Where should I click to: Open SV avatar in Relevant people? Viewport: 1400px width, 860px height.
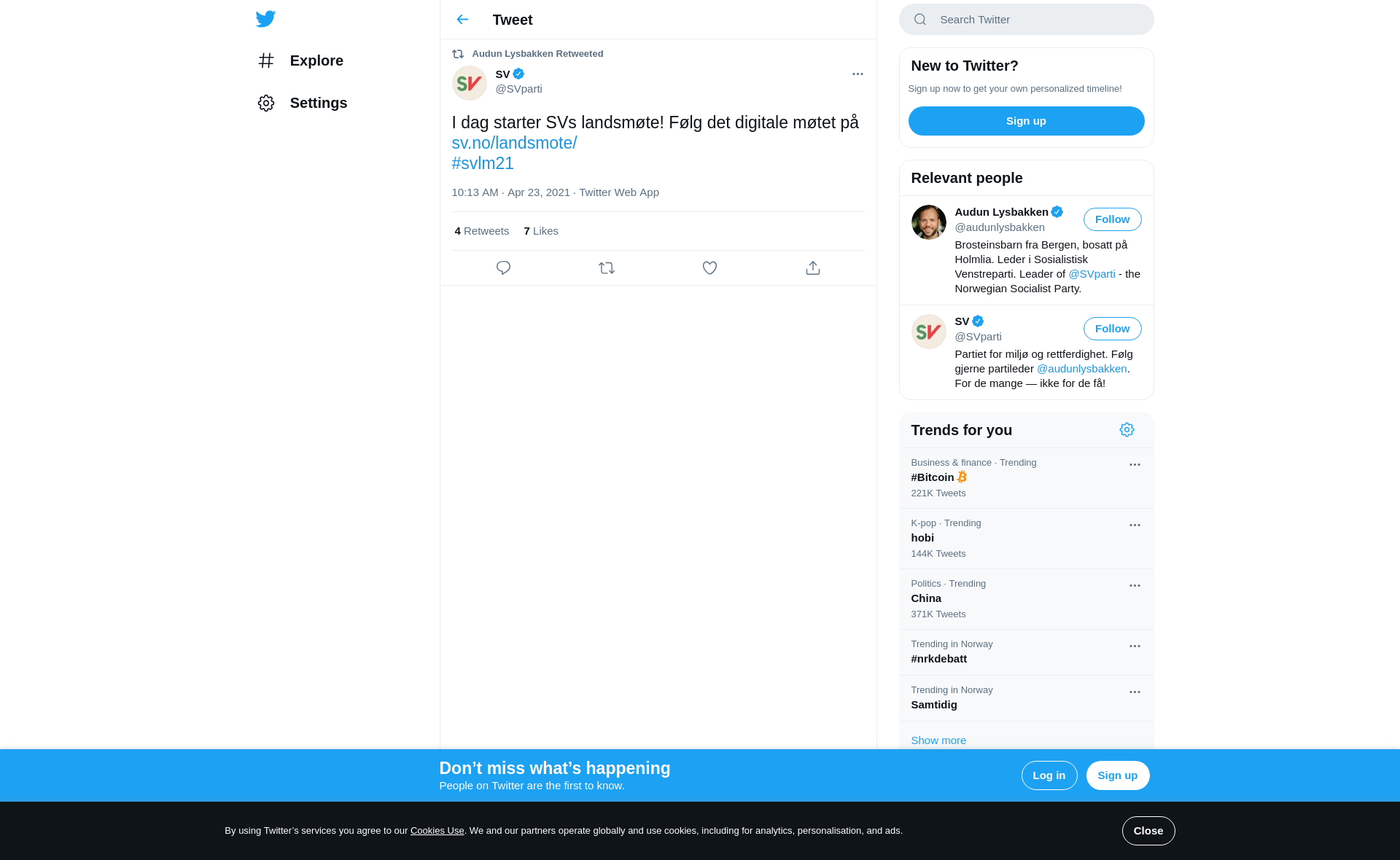coord(929,332)
